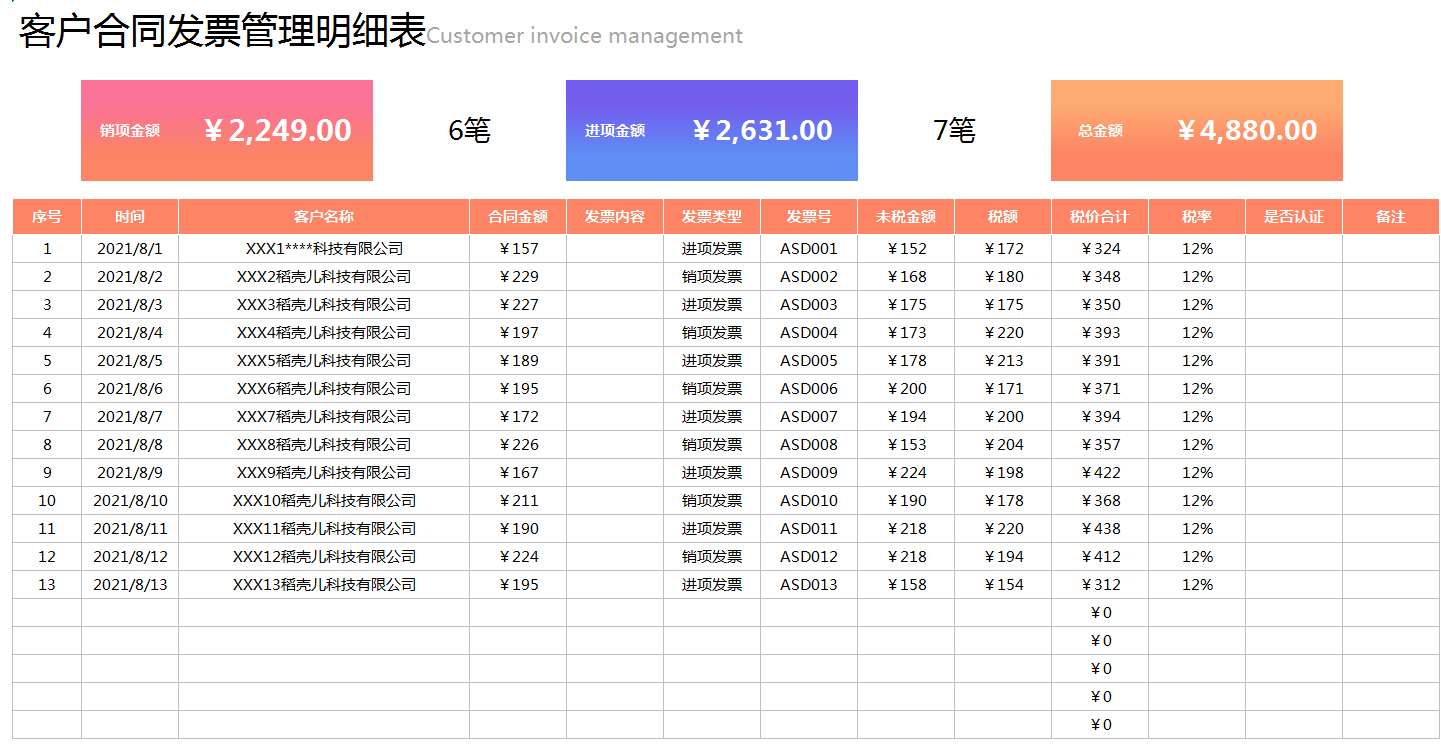This screenshot has width=1441, height=747.
Task: Select the 7笔 count cell
Action: pos(954,130)
